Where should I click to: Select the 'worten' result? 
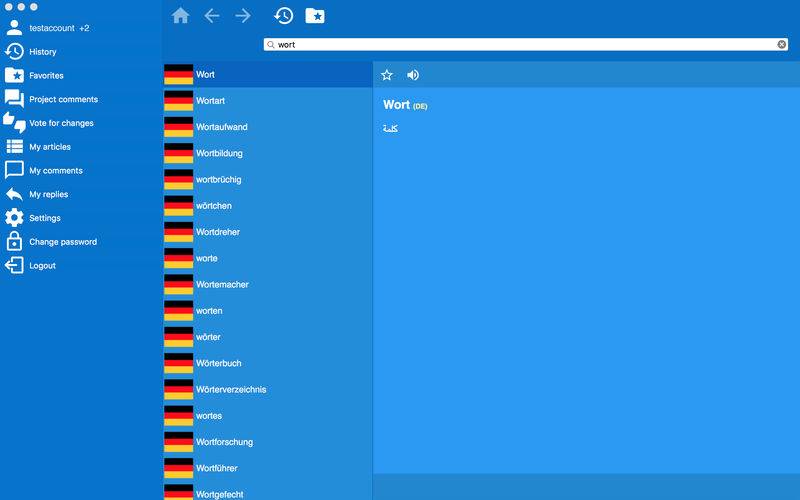coord(268,311)
